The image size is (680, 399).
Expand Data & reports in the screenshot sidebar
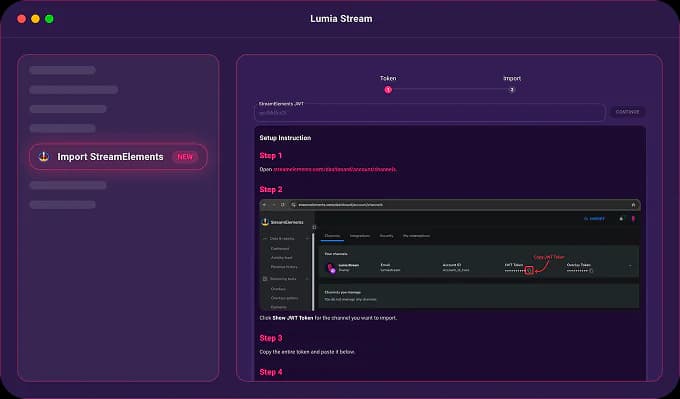(x=286, y=239)
